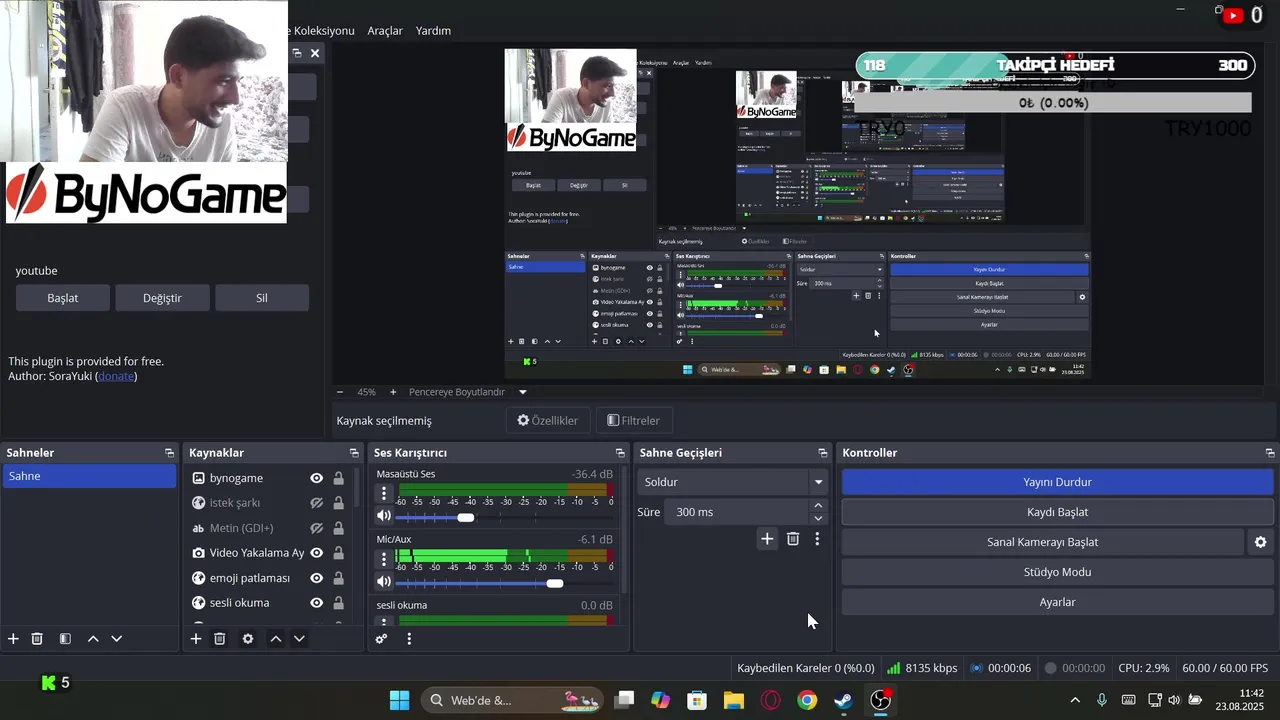Click Kaydı Başlat button
This screenshot has height=720, width=1280.
(x=1057, y=512)
